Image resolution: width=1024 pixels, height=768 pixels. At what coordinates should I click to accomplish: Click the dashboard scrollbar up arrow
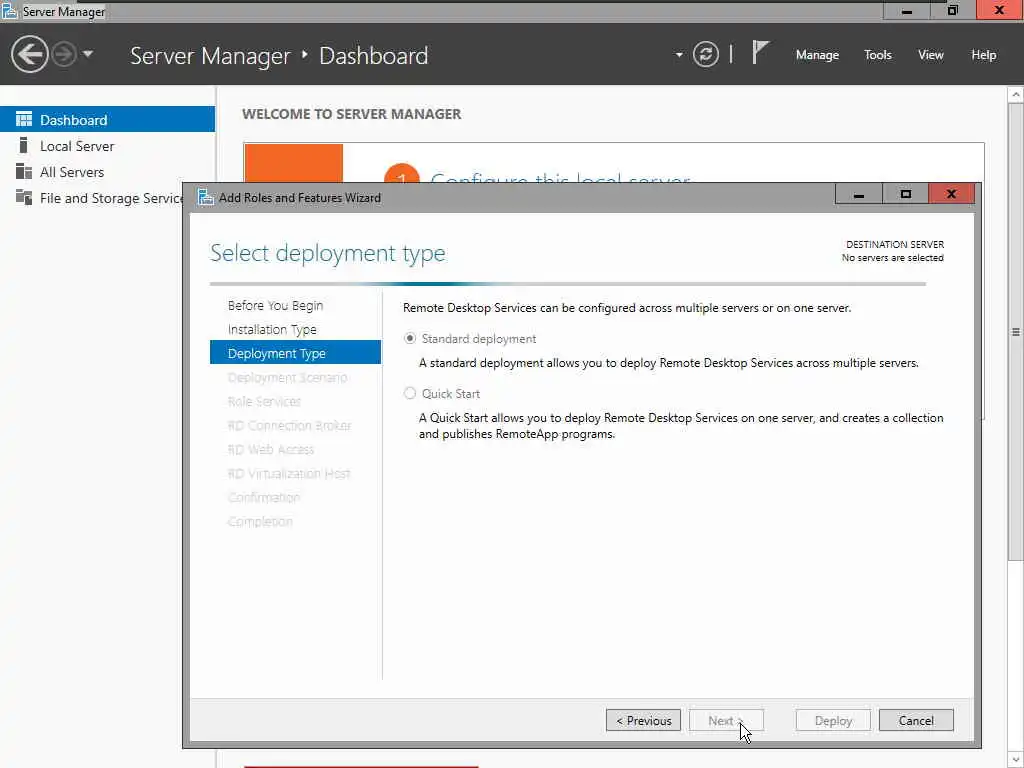pyautogui.click(x=1016, y=95)
